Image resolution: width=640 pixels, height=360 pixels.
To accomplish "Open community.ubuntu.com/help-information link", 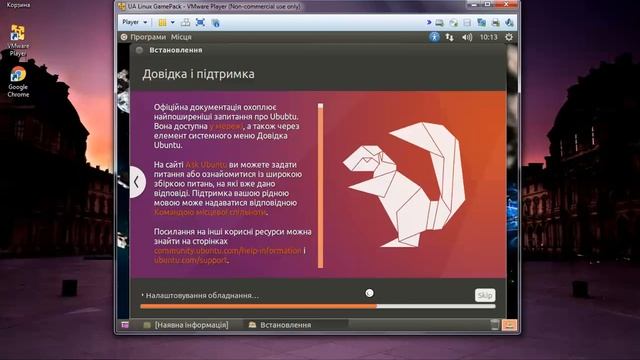I will click(228, 251).
